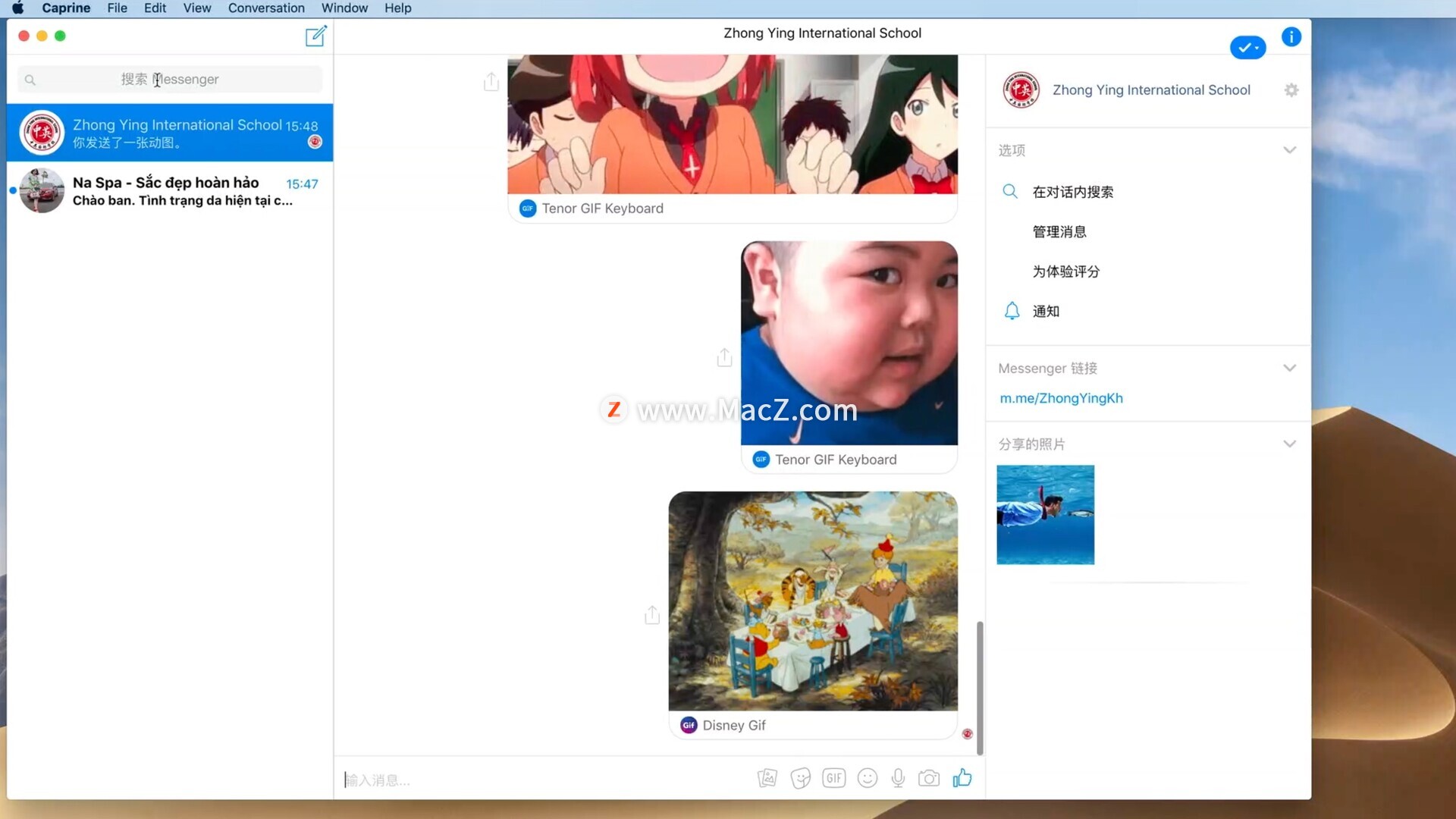Screen dimensions: 1456x819
Task: Open the emoji picker smiley icon
Action: coord(867,778)
